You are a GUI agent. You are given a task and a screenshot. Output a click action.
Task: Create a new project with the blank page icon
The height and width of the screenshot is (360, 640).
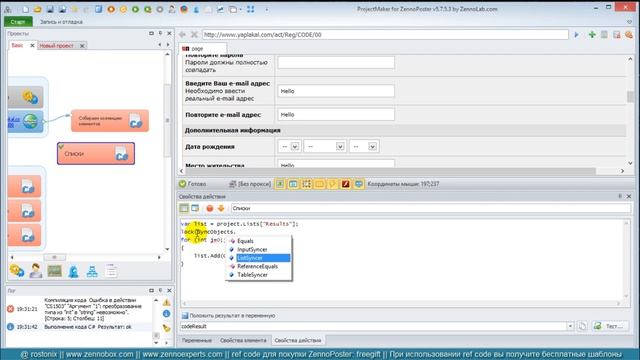click(25, 9)
